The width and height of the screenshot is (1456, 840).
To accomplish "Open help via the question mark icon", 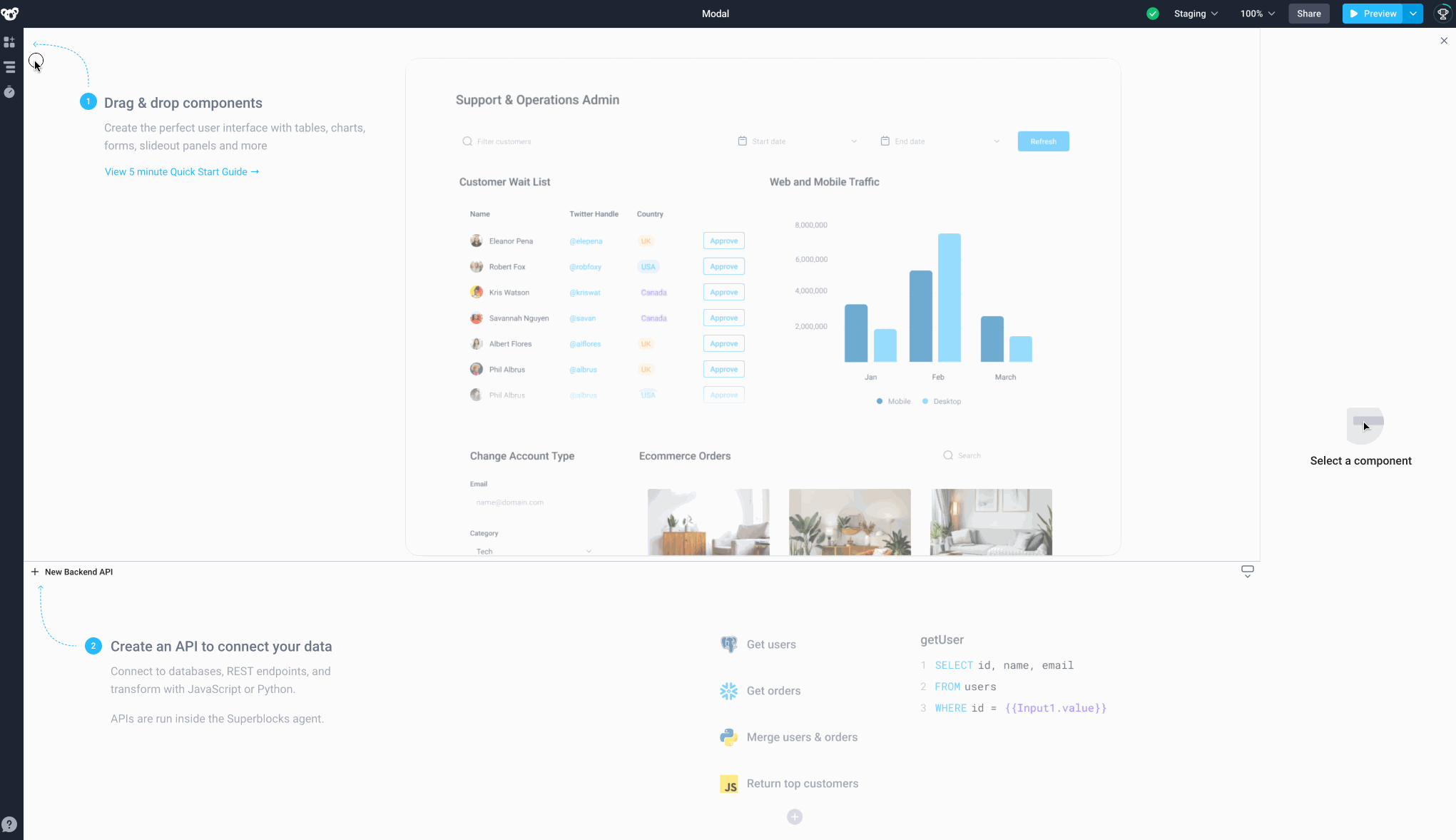I will coord(9,823).
